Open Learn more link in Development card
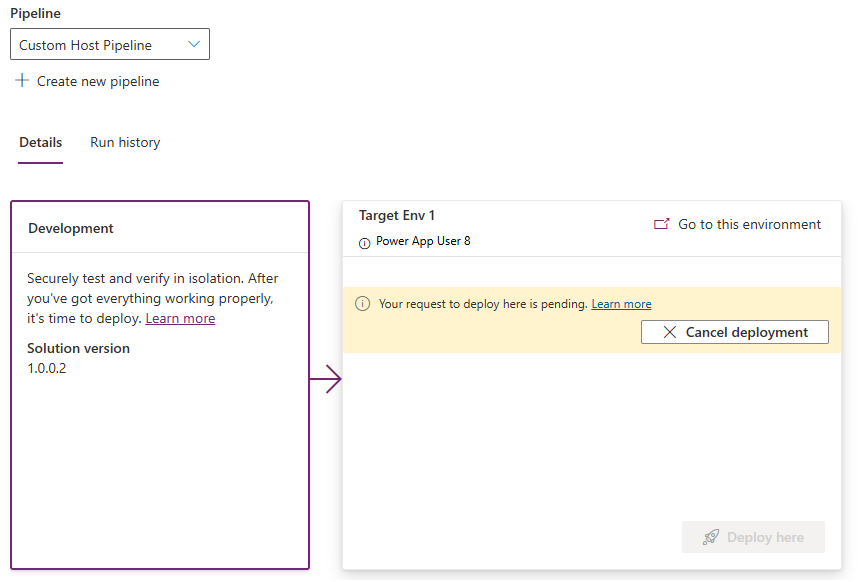The width and height of the screenshot is (861, 582). [x=180, y=318]
